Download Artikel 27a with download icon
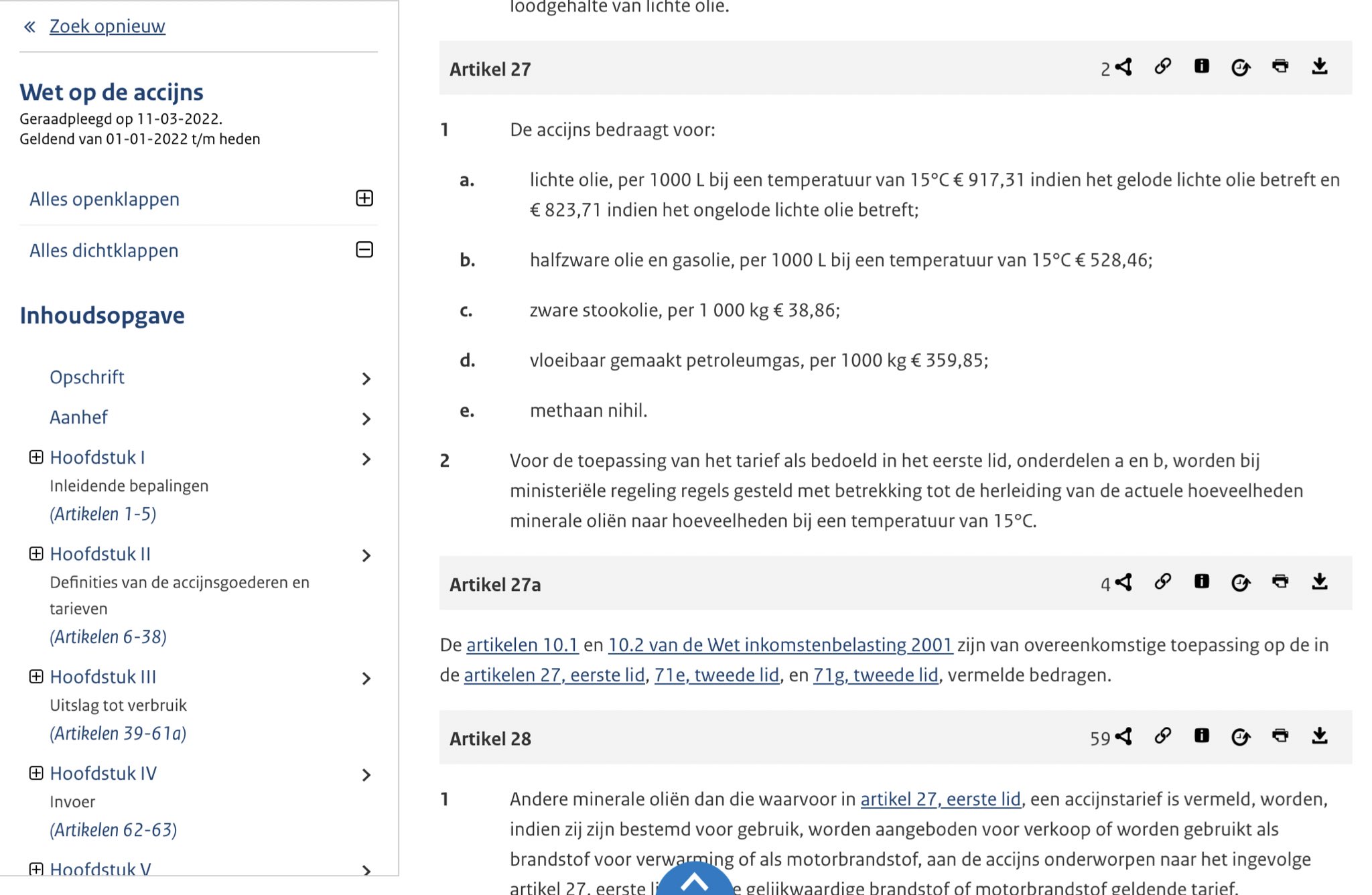This screenshot has width=1372, height=895. (1319, 581)
